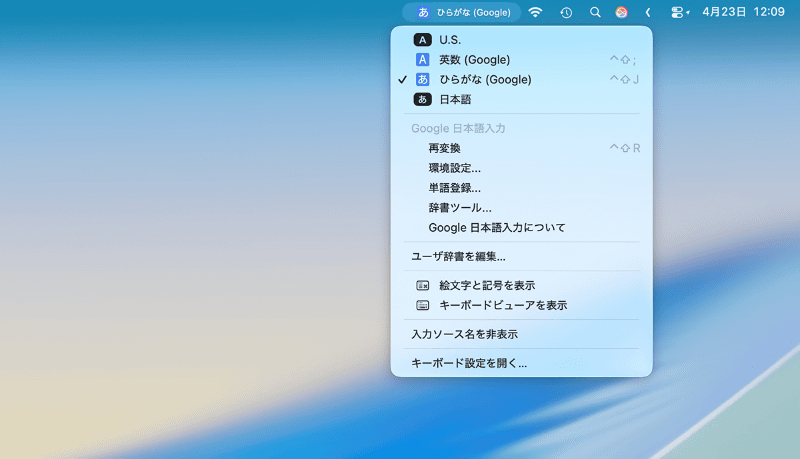Open 環境設定... preferences

tap(521, 168)
